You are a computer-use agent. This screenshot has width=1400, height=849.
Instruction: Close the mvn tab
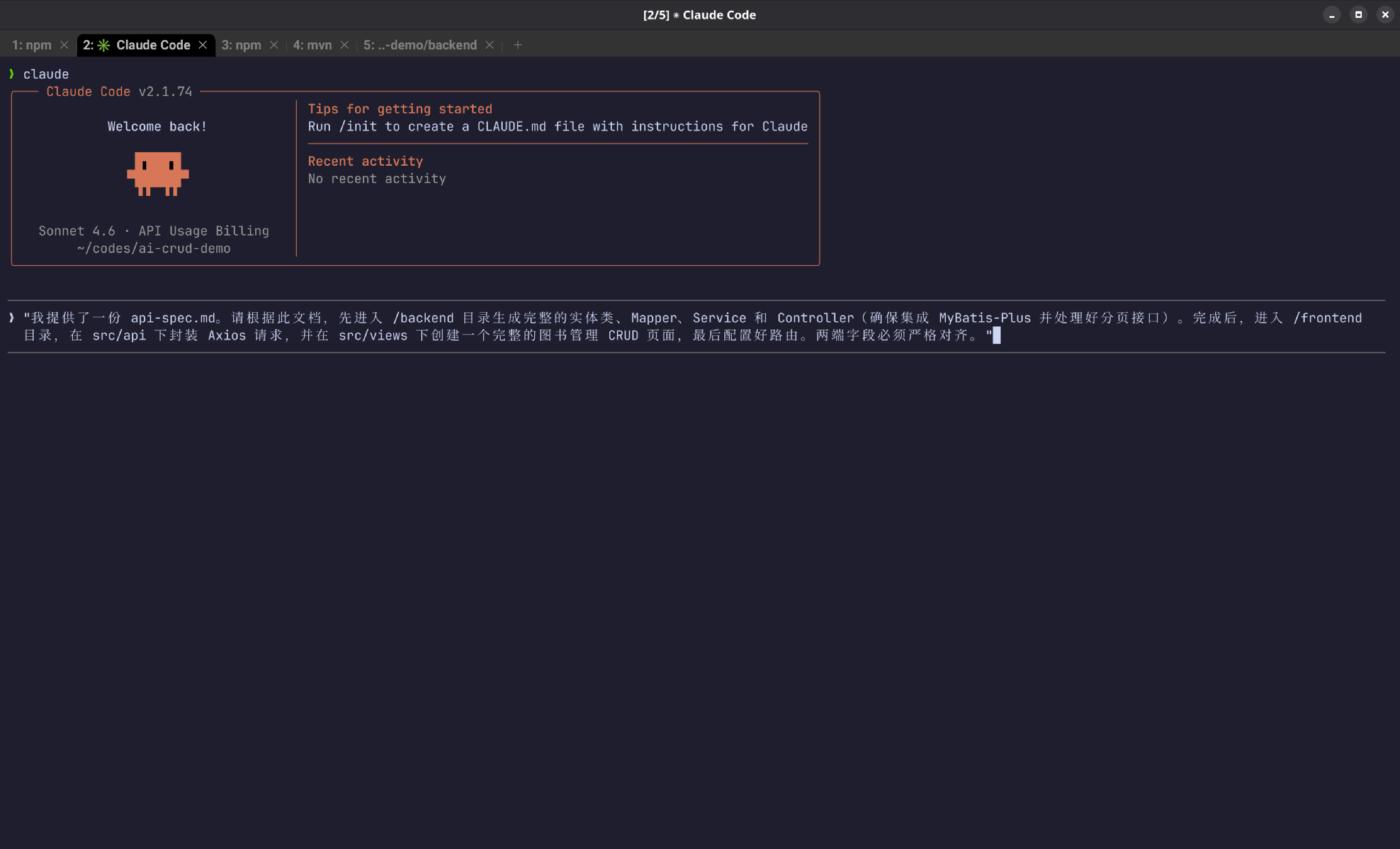(344, 45)
